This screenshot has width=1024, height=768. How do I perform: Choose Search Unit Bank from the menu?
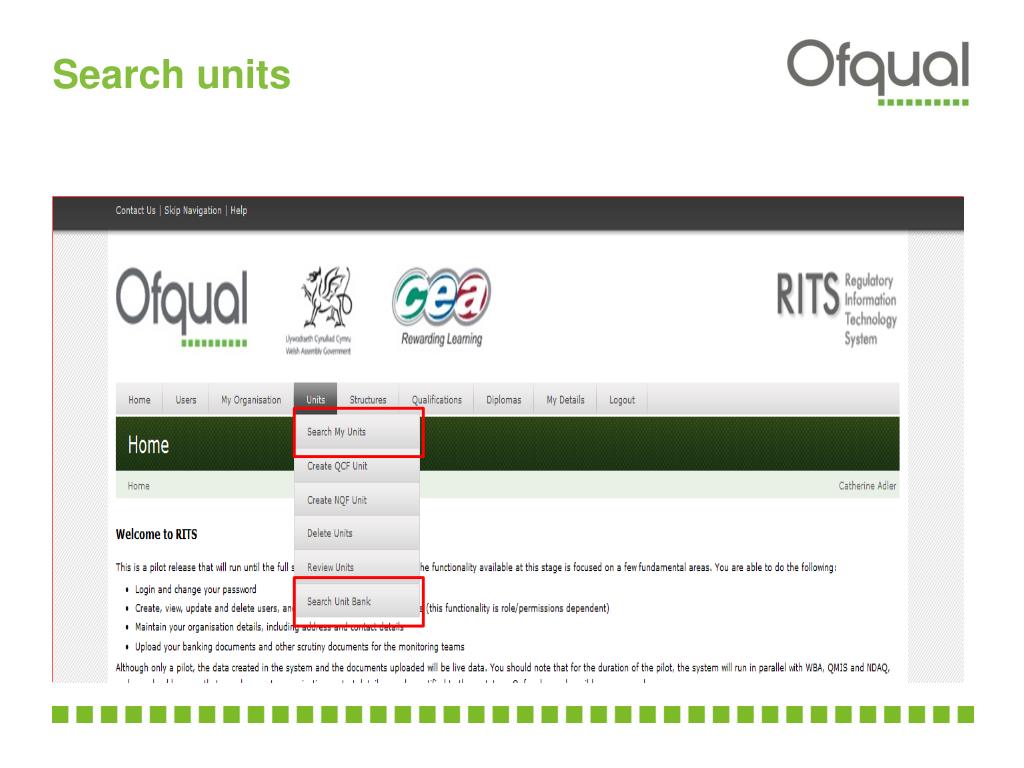point(357,601)
